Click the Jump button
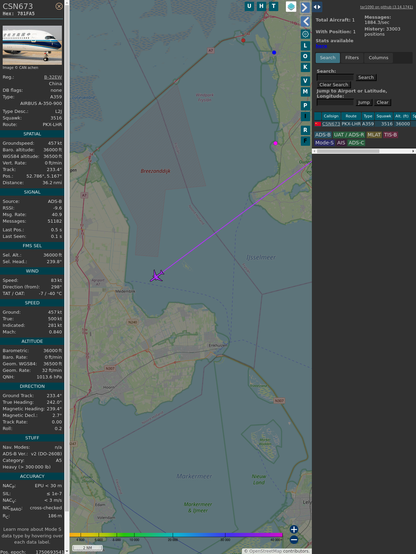The width and height of the screenshot is (416, 554). [364, 102]
